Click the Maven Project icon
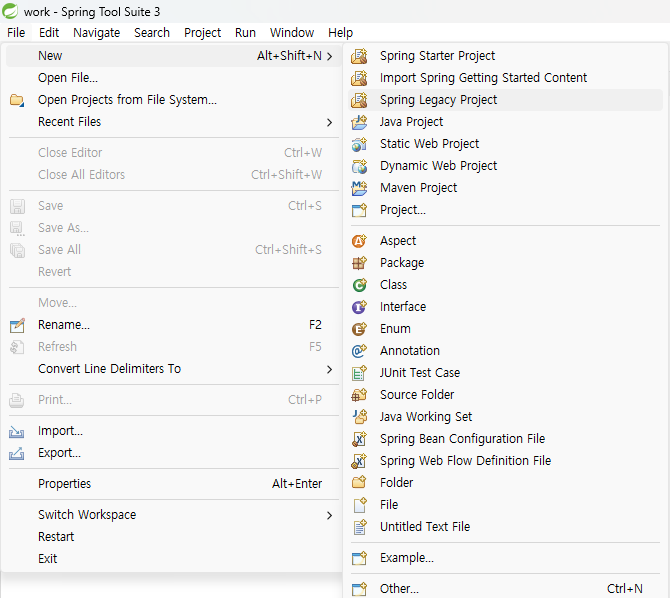Image resolution: width=670 pixels, height=598 pixels. 359,188
